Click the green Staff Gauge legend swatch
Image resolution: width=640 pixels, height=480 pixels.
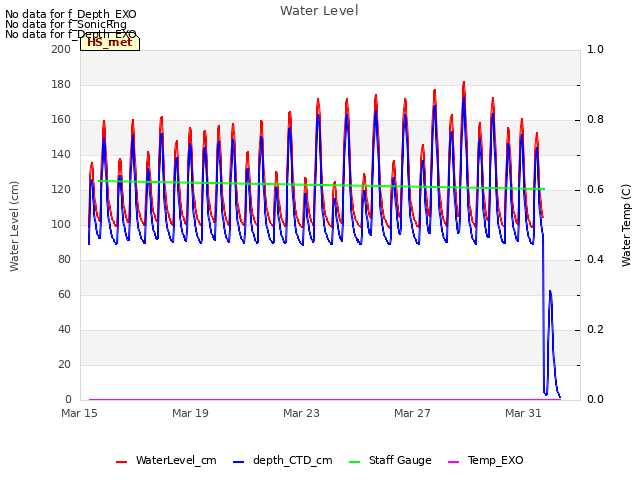pos(355,462)
